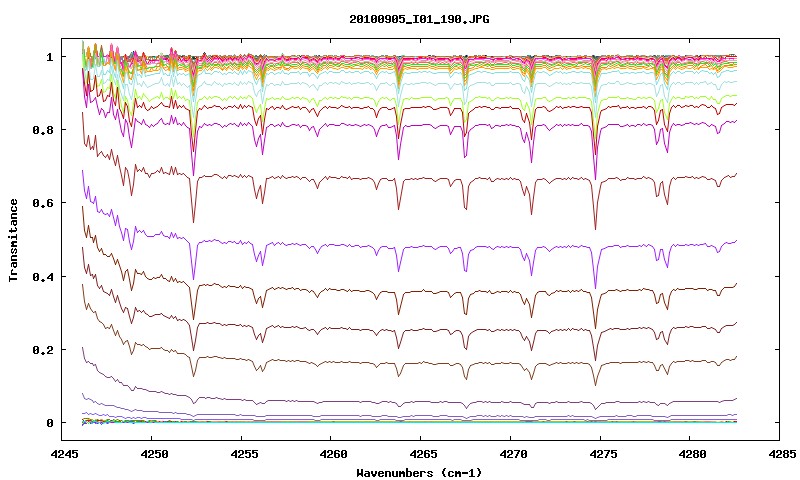Viewport: 800px width, 480px height.
Task: Click the y-axis tick label 0.4
Action: click(43, 276)
